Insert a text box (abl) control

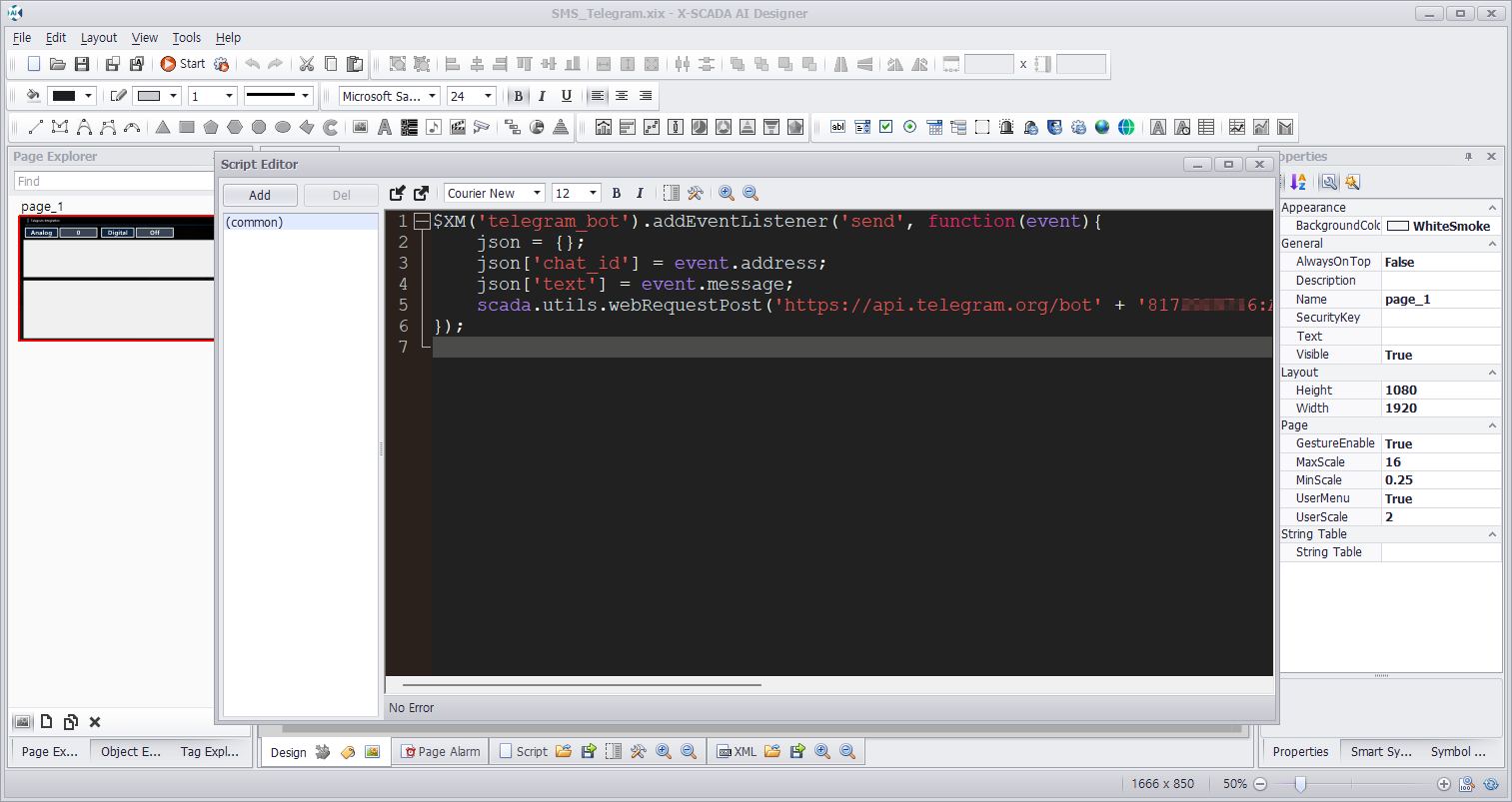837,127
